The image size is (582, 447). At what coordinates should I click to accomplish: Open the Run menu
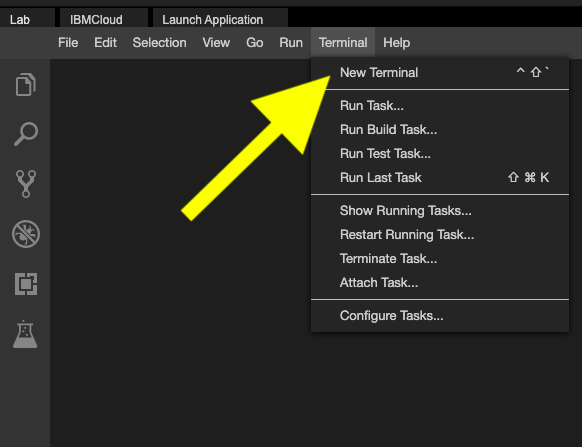point(291,43)
